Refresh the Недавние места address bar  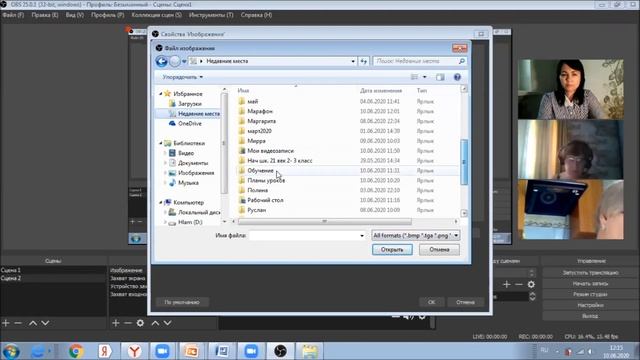click(364, 61)
